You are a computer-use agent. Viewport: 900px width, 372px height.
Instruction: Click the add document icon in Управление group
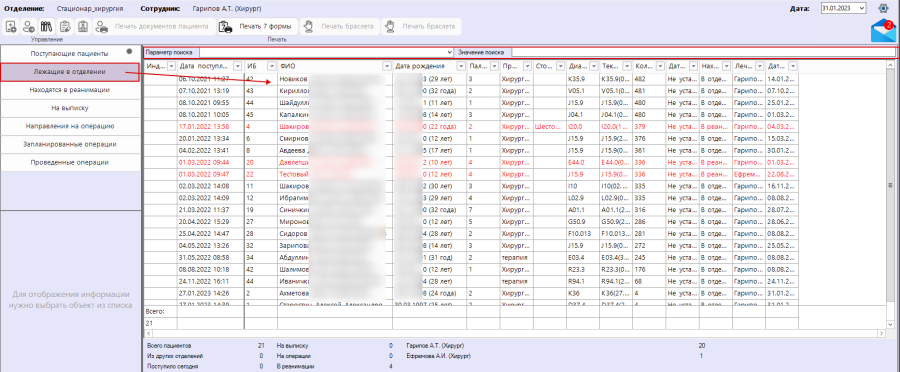coord(10,26)
